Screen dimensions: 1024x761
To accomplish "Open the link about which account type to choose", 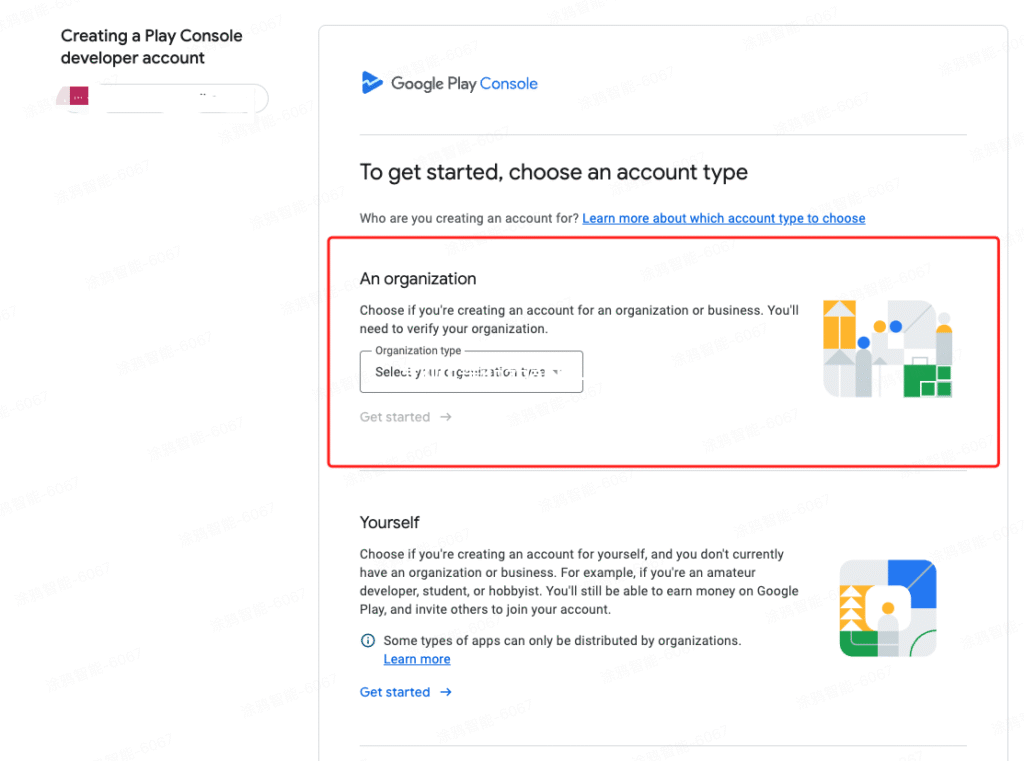I will [723, 218].
